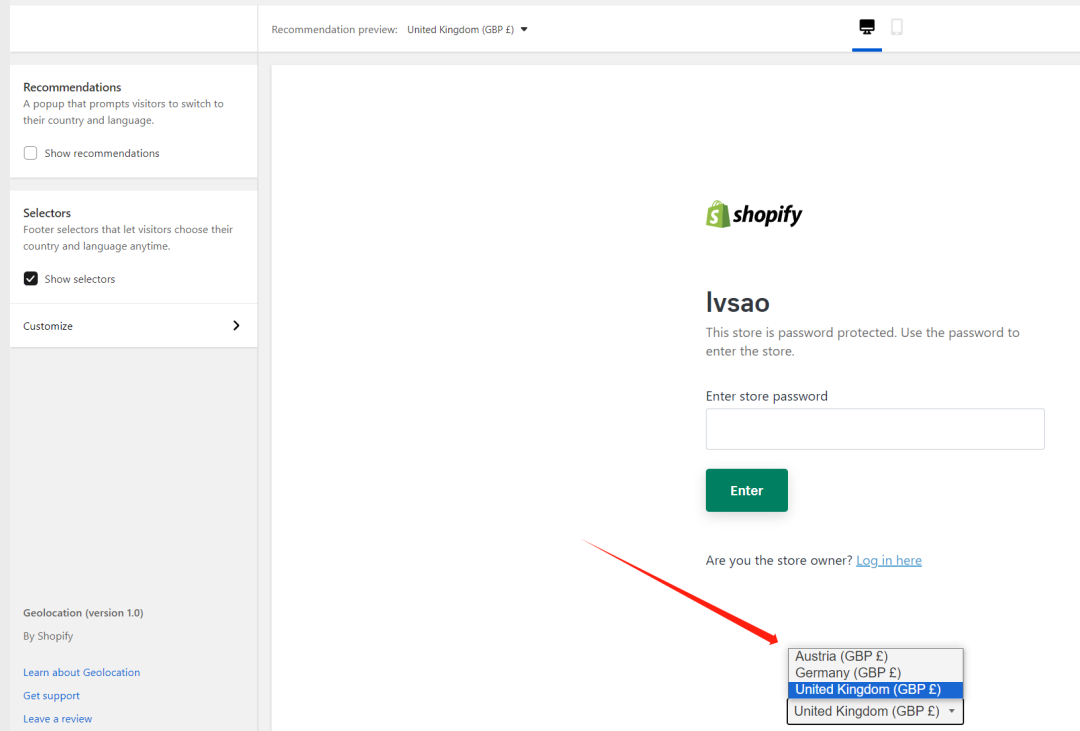Choose Germany (GBP £) from the list

coord(875,672)
